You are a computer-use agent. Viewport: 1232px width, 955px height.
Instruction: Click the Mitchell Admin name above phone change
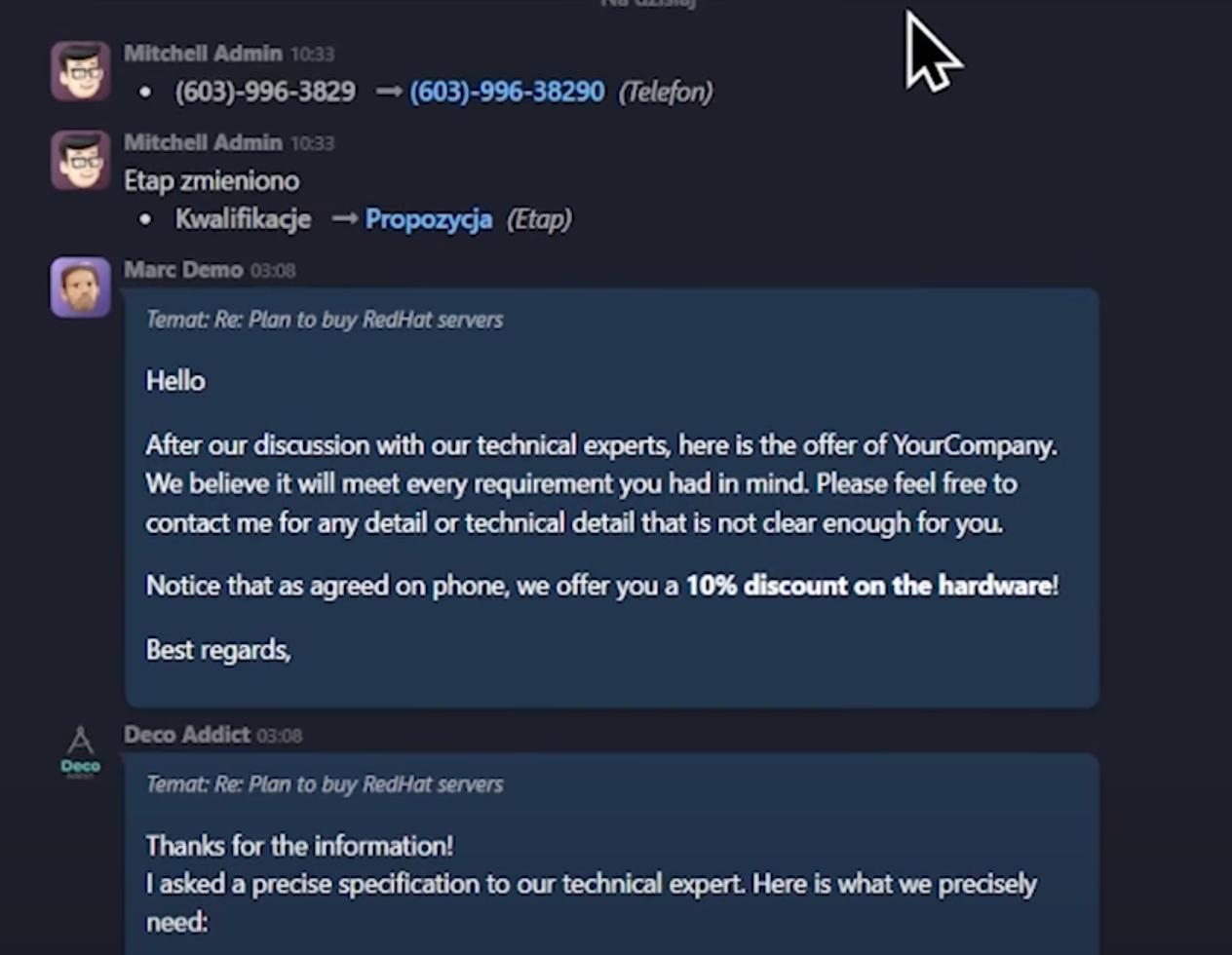click(x=203, y=54)
